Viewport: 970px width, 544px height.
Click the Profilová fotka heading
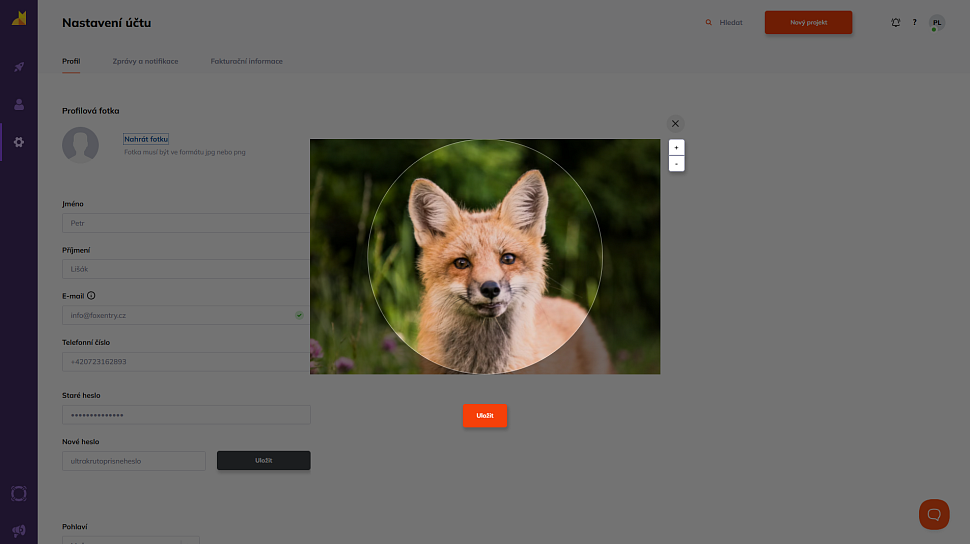pyautogui.click(x=90, y=111)
